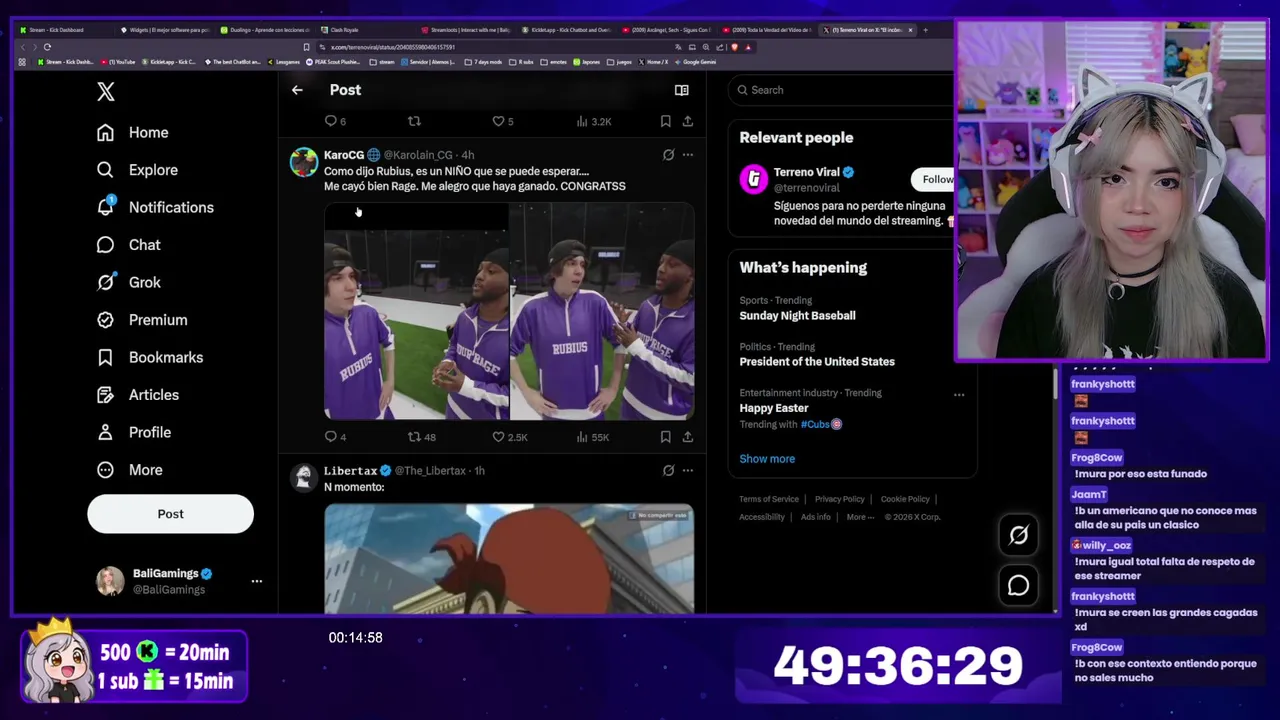Click the @Karolain_CG handle
This screenshot has height=720, width=1280.
coord(418,155)
